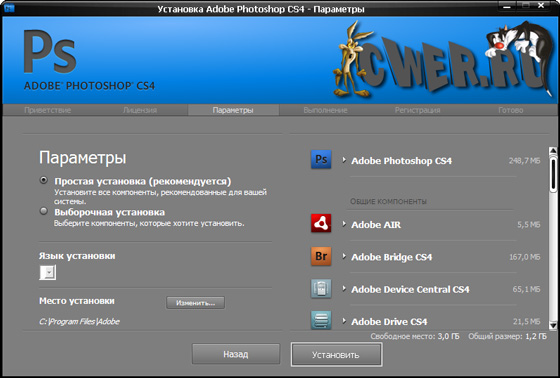Click the component list scroll up arrow

click(553, 150)
